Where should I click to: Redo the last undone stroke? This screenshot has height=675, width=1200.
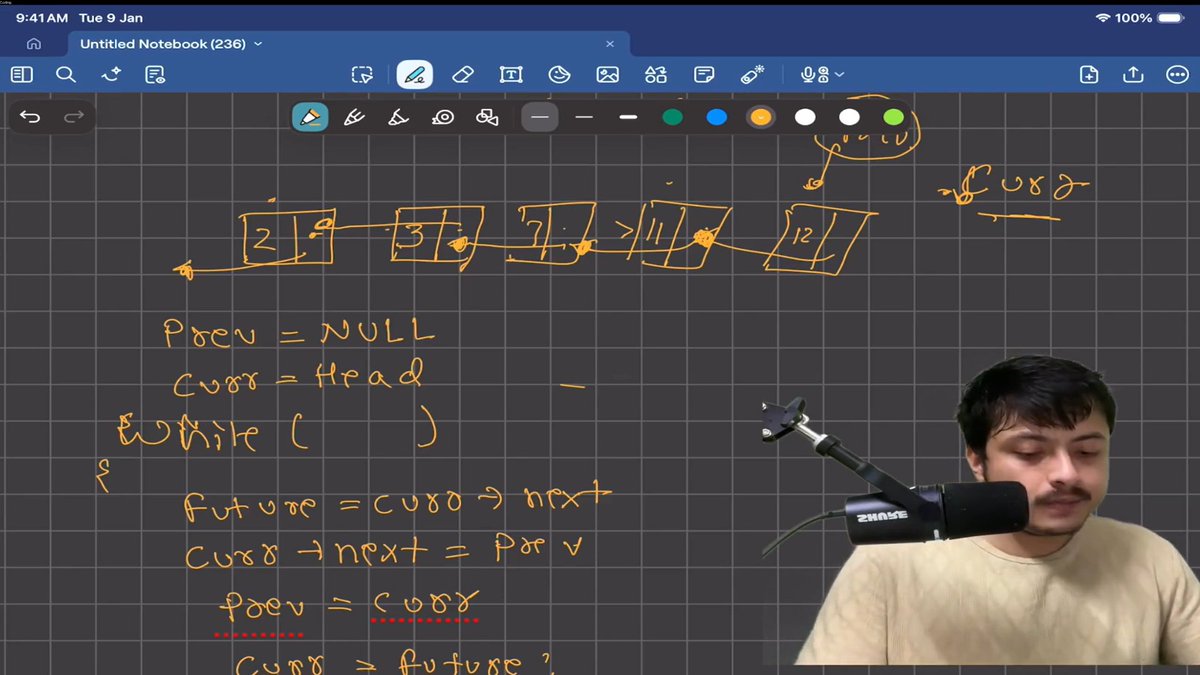(x=74, y=117)
